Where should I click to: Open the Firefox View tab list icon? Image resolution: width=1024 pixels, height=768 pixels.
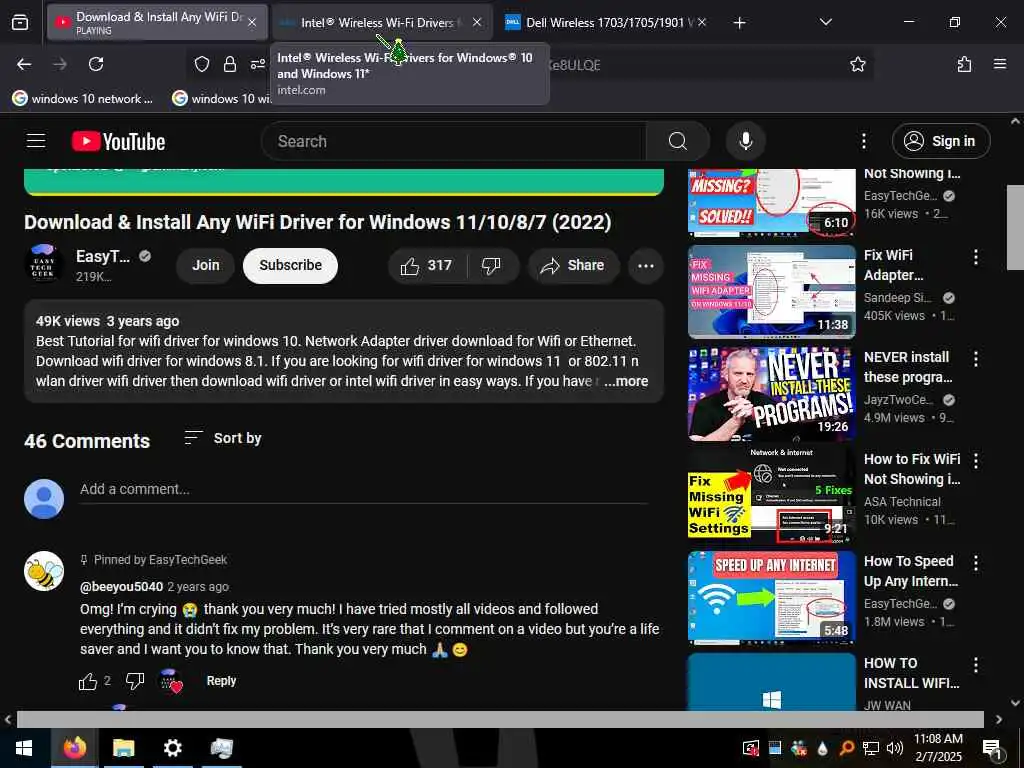(x=20, y=23)
